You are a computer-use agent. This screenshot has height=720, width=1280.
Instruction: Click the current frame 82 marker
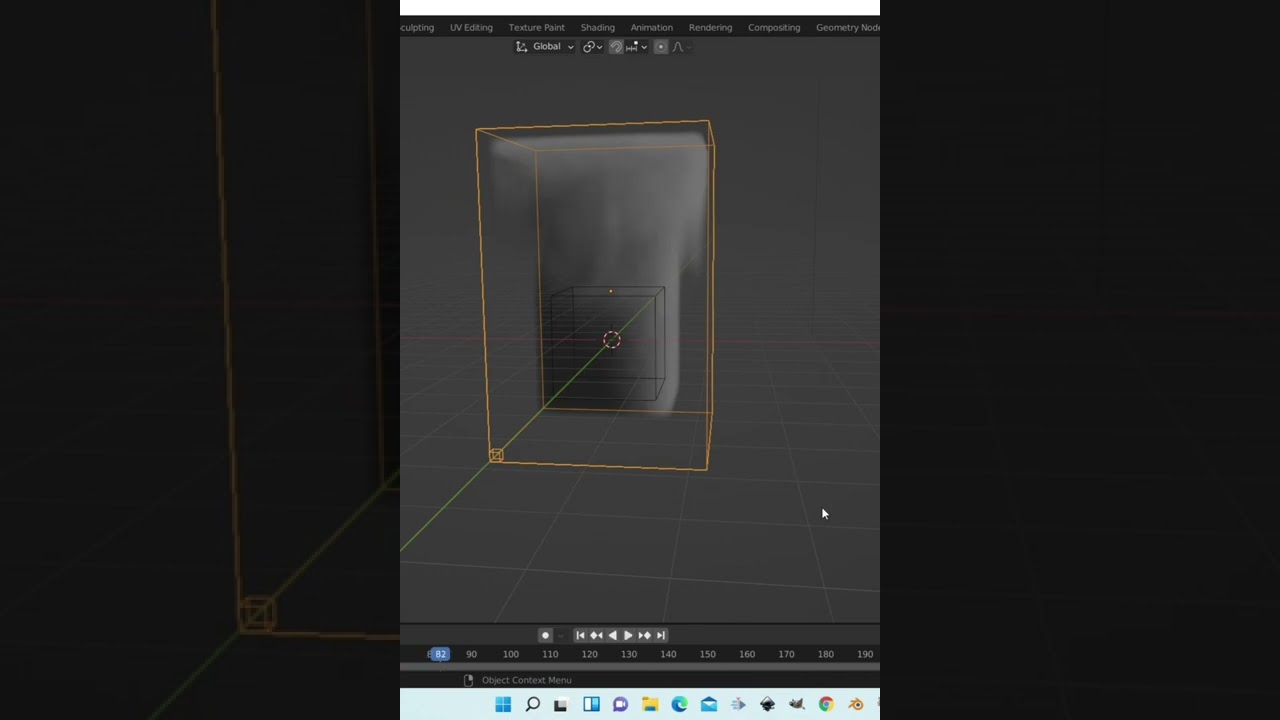440,654
